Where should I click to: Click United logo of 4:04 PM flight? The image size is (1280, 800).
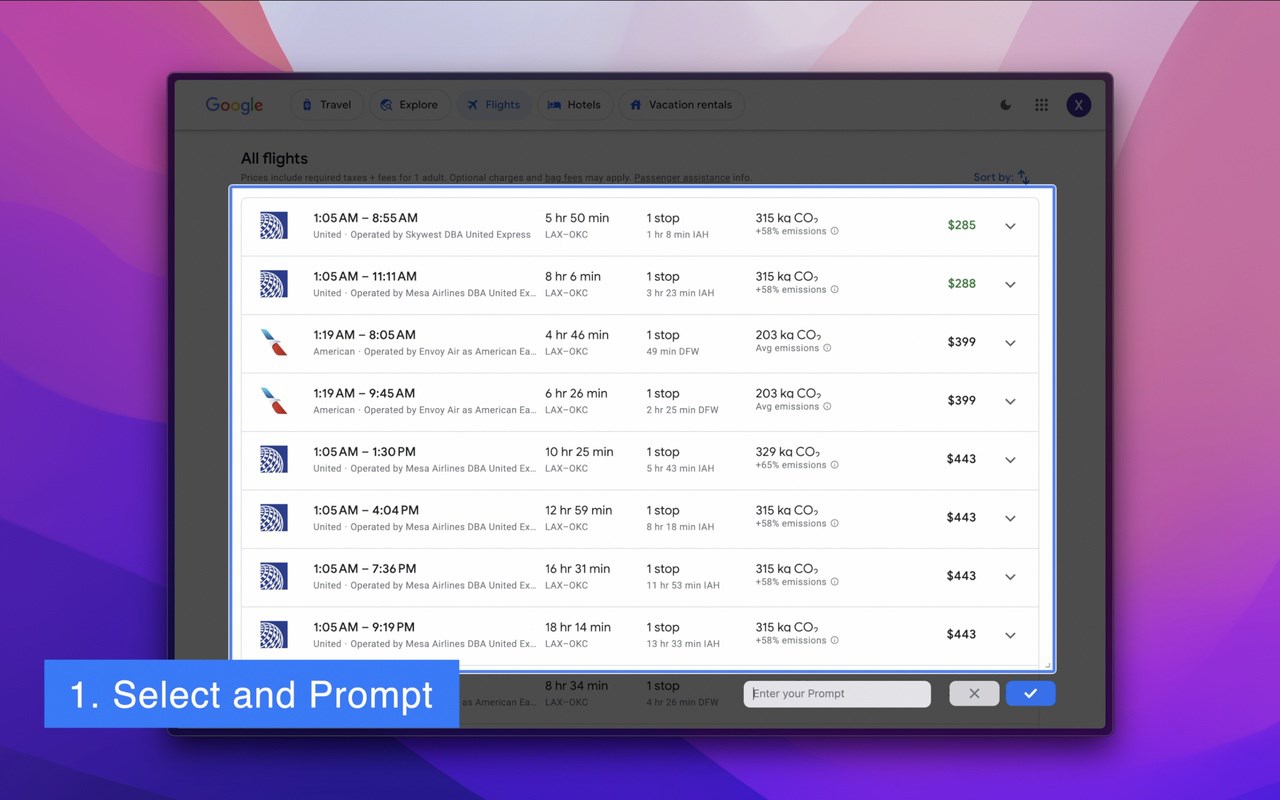coord(273,518)
